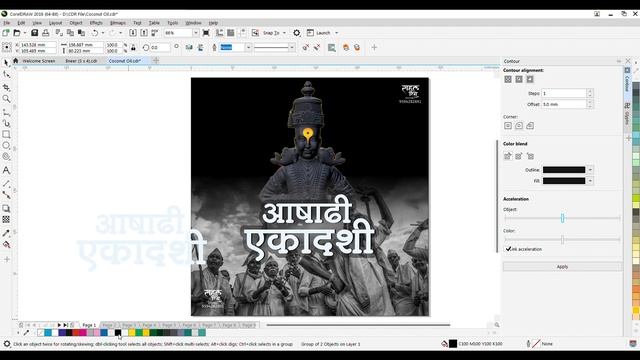640x360 pixels.
Task: Switch to the Page 1 tab
Action: coord(89,325)
